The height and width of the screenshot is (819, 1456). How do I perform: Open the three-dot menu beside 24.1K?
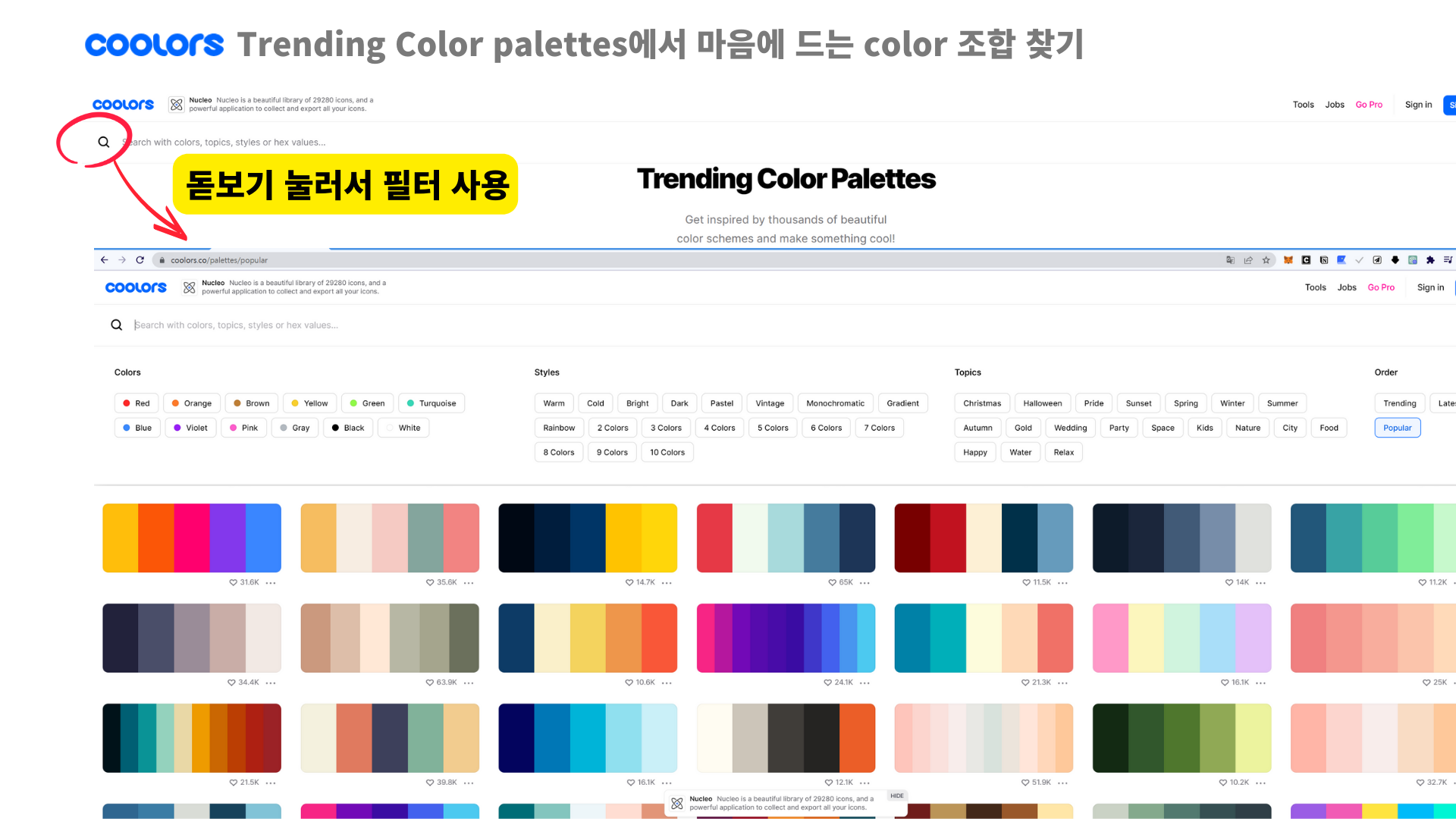pyautogui.click(x=864, y=683)
